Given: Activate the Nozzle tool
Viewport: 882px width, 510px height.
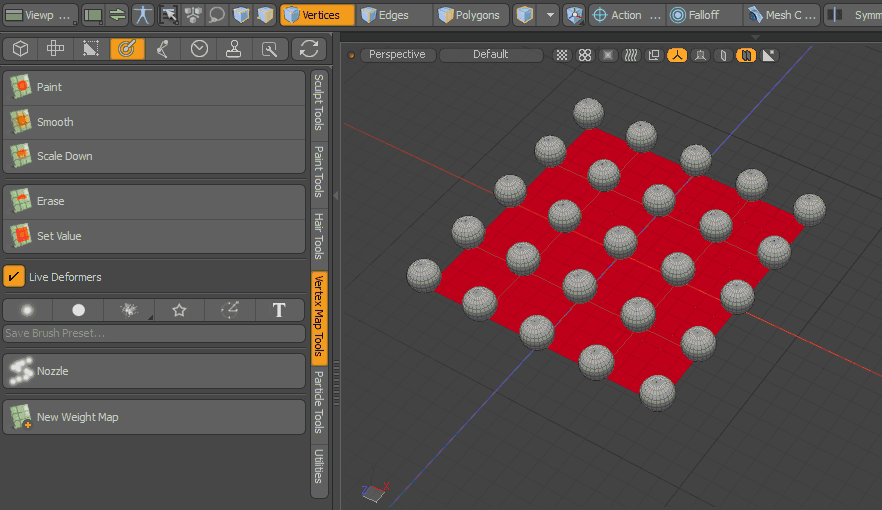Looking at the screenshot, I should tap(154, 371).
